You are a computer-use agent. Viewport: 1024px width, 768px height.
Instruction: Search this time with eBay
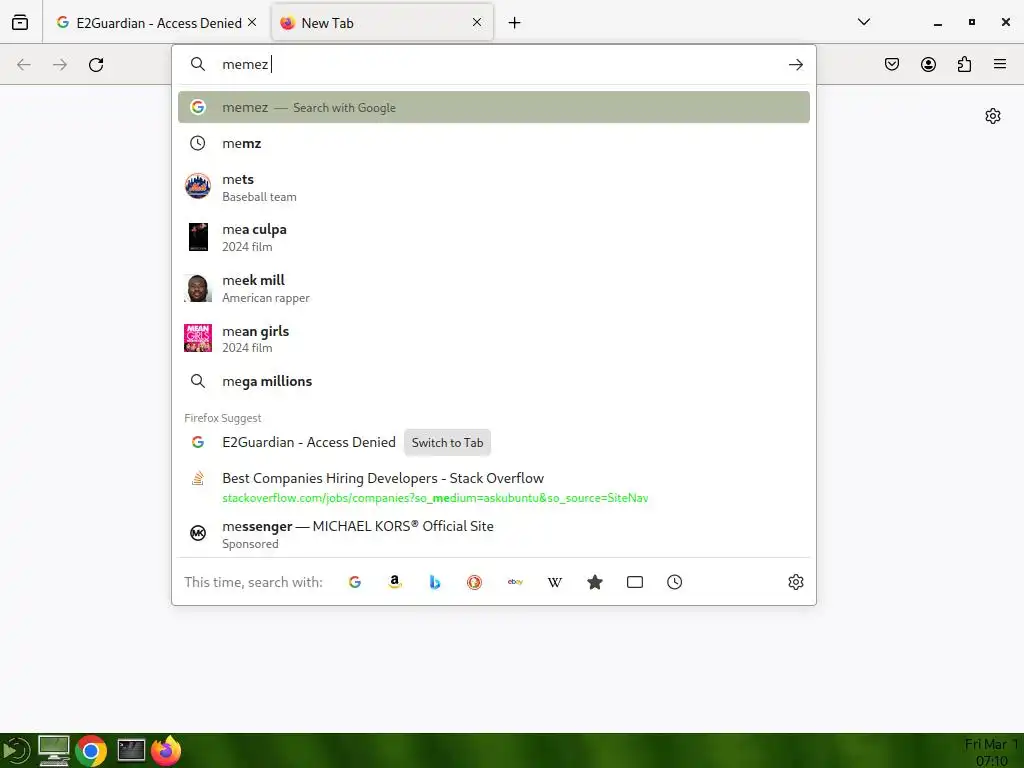[515, 582]
